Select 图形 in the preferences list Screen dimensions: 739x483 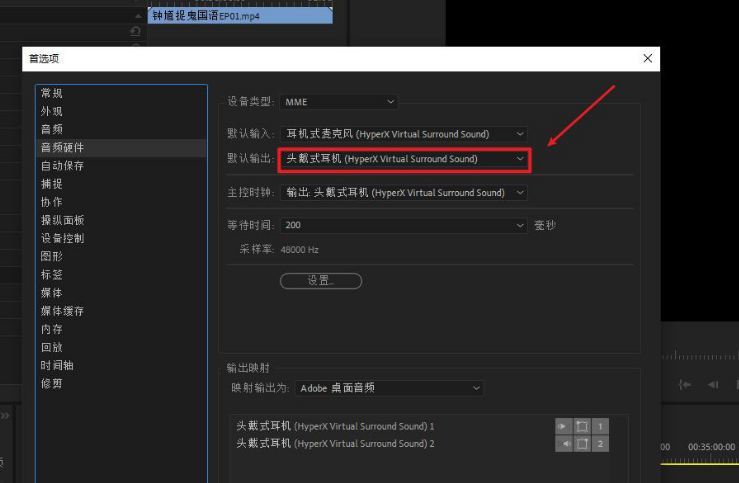[121, 256]
